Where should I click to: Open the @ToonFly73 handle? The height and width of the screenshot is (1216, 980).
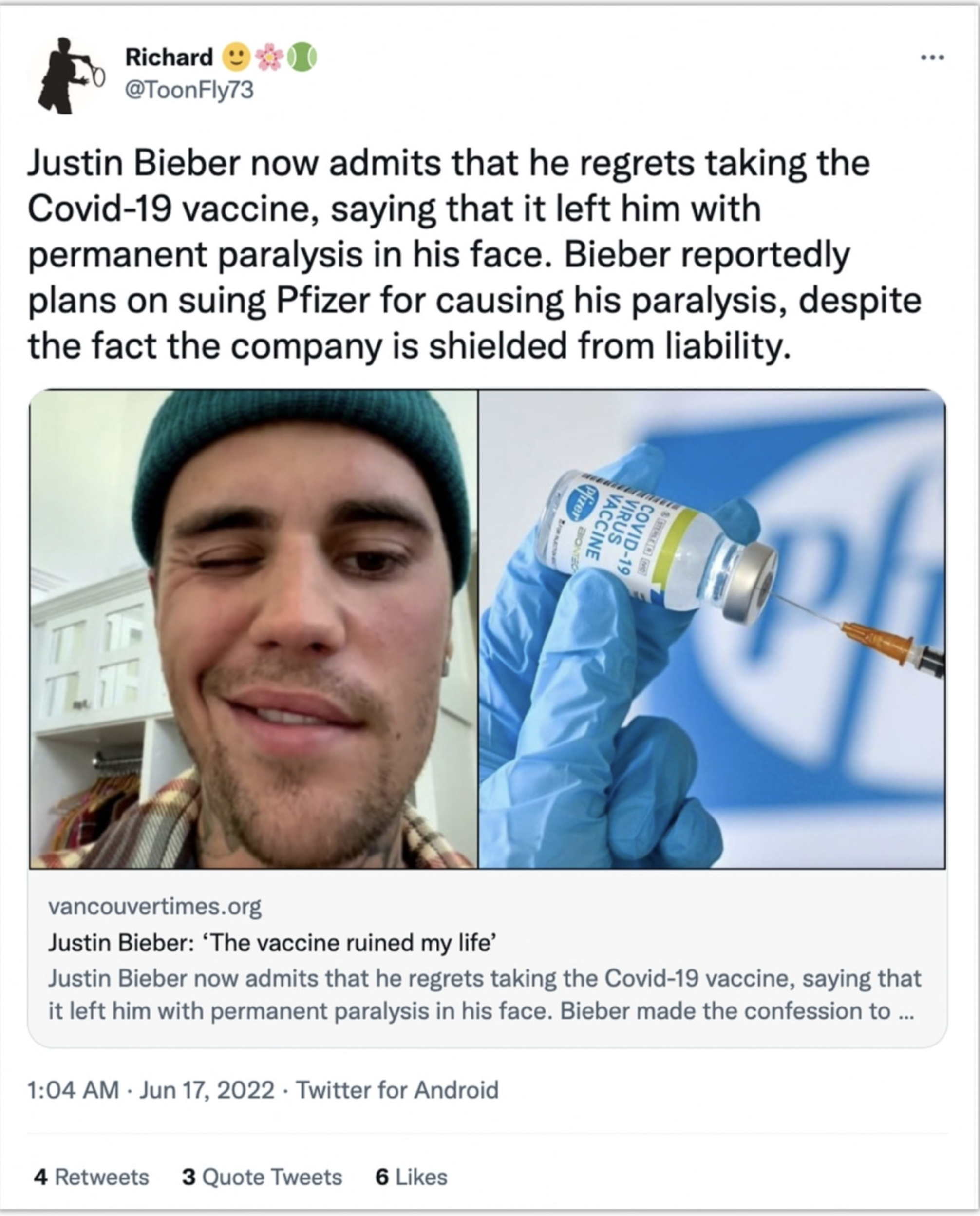coord(189,90)
